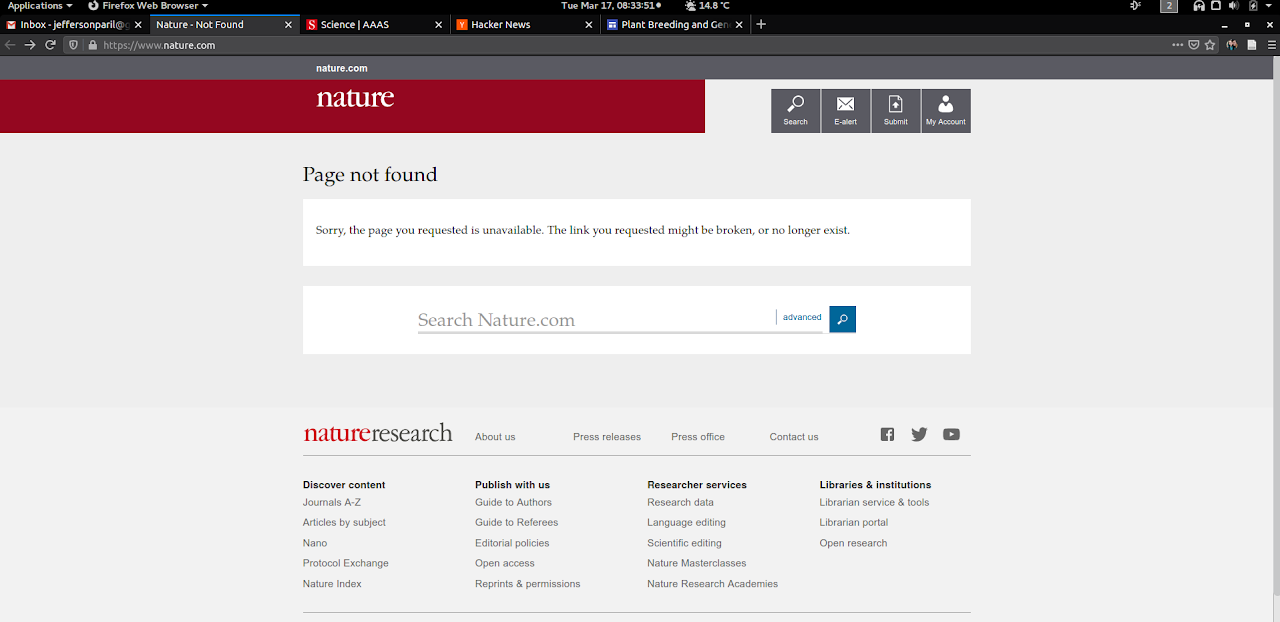1280x622 pixels.
Task: Open the tracking protection shield icon
Action: click(x=73, y=45)
